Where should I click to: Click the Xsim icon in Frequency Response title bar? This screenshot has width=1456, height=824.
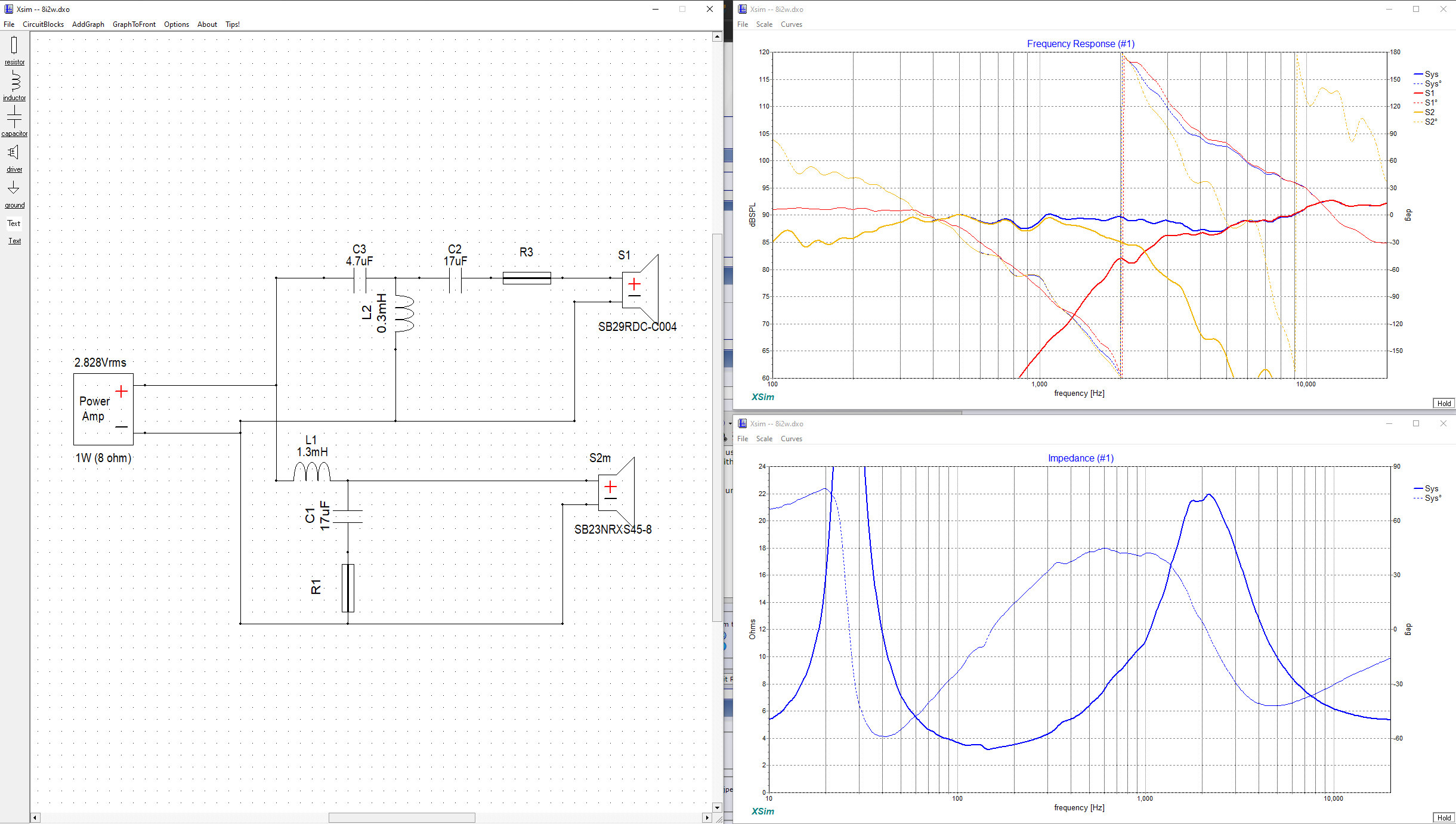pyautogui.click(x=742, y=9)
